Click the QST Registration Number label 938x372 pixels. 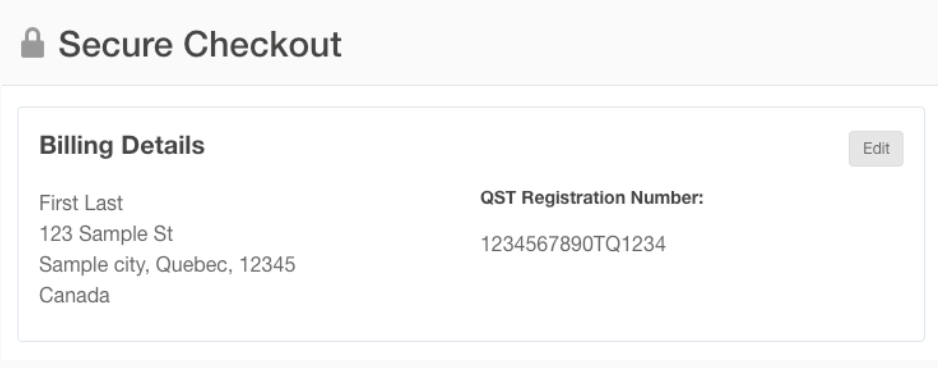592,198
